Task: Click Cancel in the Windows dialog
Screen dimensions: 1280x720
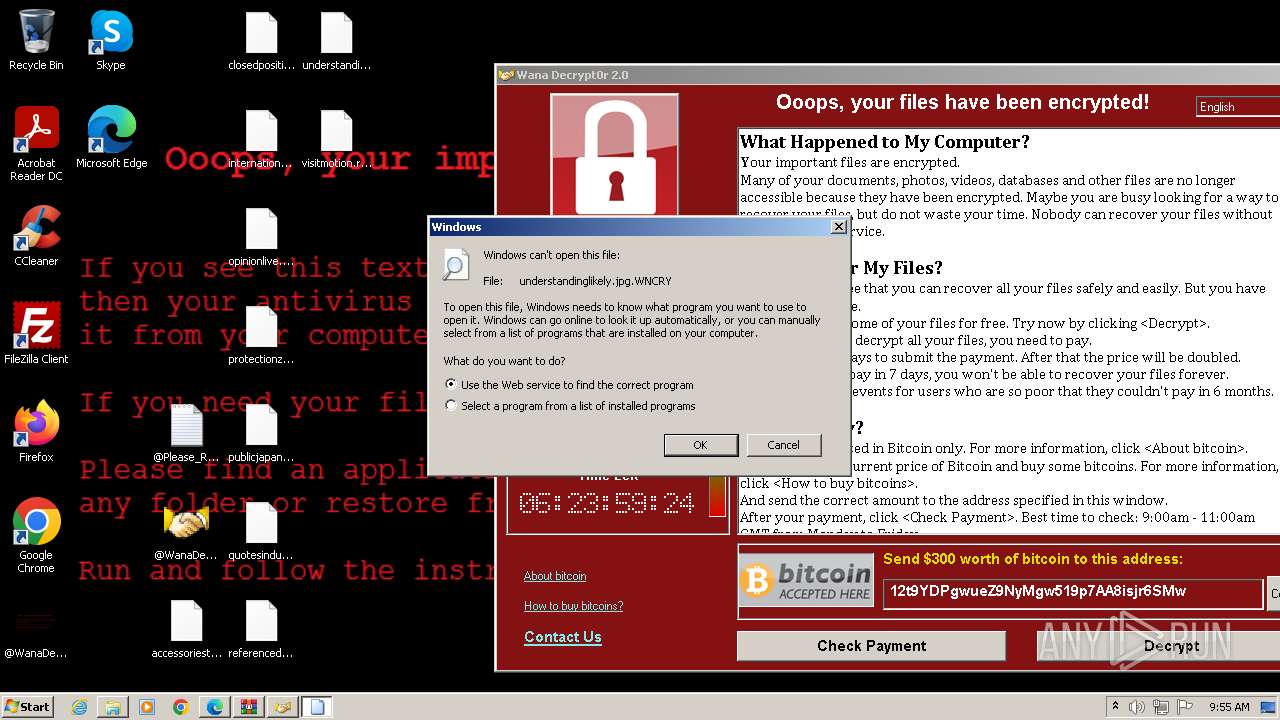Action: (783, 445)
